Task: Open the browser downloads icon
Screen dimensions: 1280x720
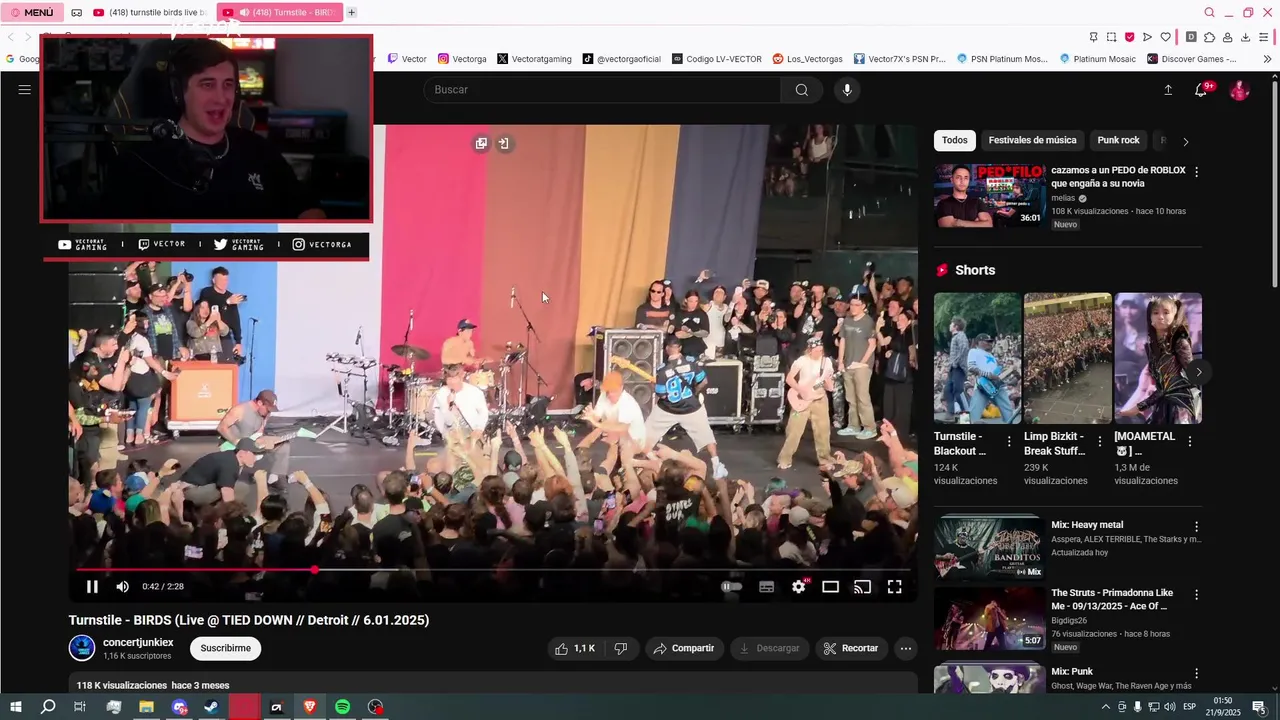Action: [x=1245, y=37]
